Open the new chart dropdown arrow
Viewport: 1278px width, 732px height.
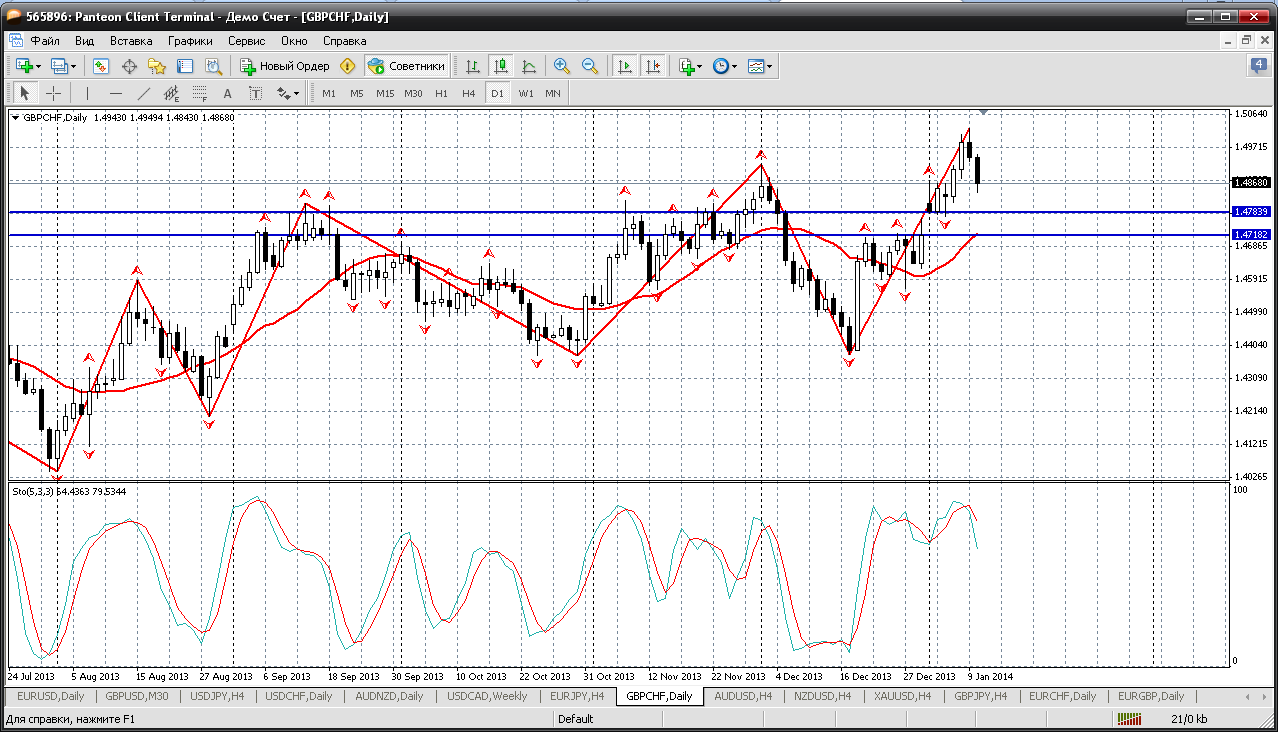pyautogui.click(x=39, y=66)
